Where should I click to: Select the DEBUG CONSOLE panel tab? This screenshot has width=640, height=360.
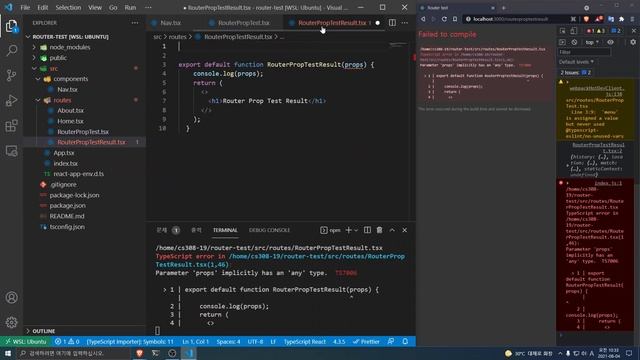(x=269, y=230)
